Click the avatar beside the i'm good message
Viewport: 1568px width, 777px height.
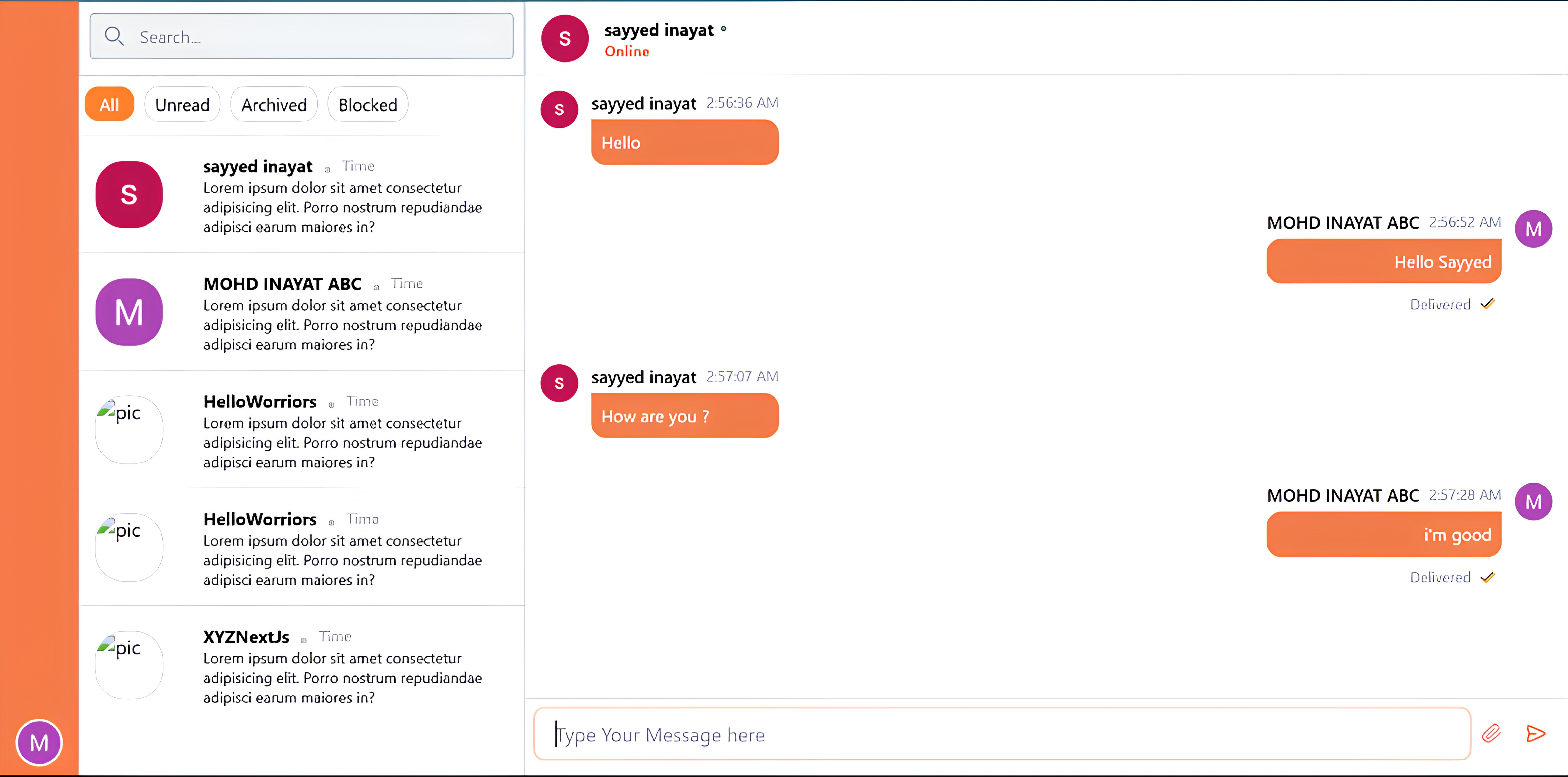(1533, 502)
